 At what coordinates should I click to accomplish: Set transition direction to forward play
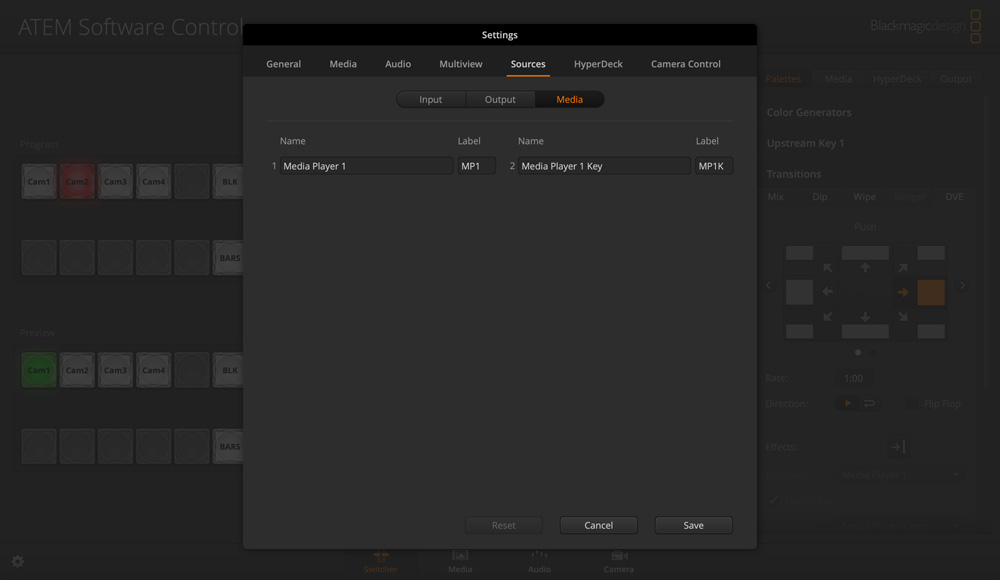(848, 403)
